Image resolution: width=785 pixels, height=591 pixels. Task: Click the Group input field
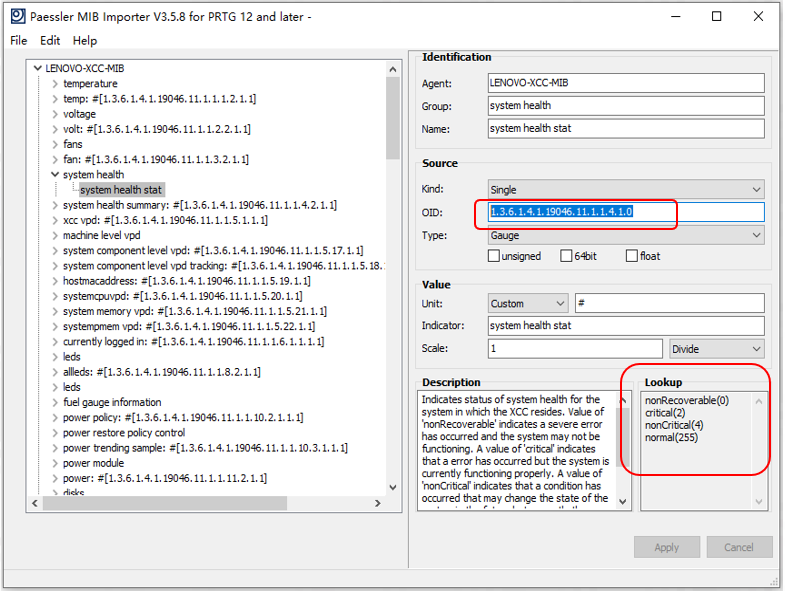[626, 106]
